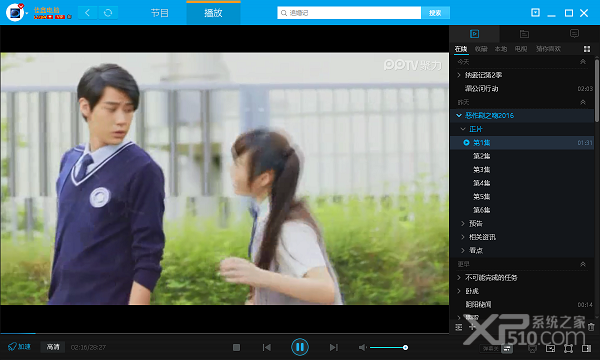The height and width of the screenshot is (360, 600).
Task: Expand the 不可能完成的任务 entry
Action: (x=459, y=278)
